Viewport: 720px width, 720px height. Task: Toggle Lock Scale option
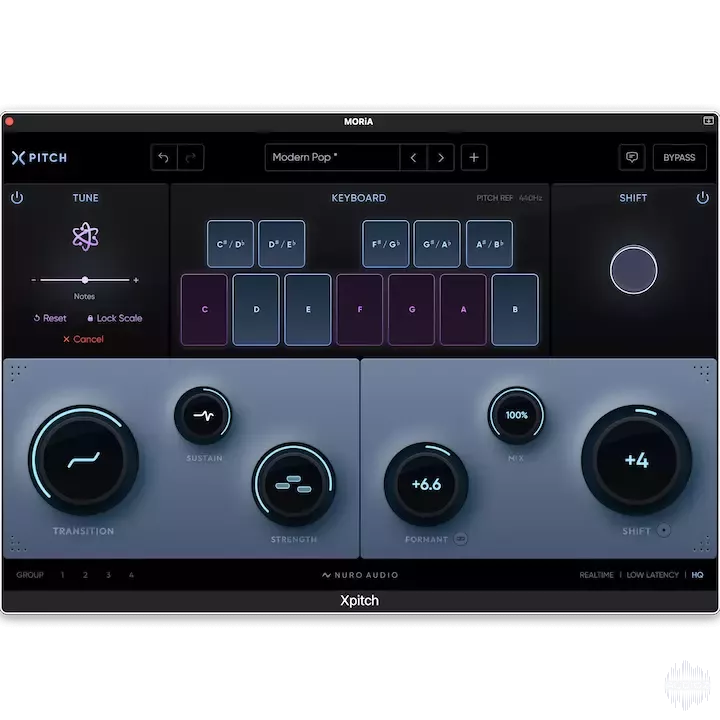[115, 318]
